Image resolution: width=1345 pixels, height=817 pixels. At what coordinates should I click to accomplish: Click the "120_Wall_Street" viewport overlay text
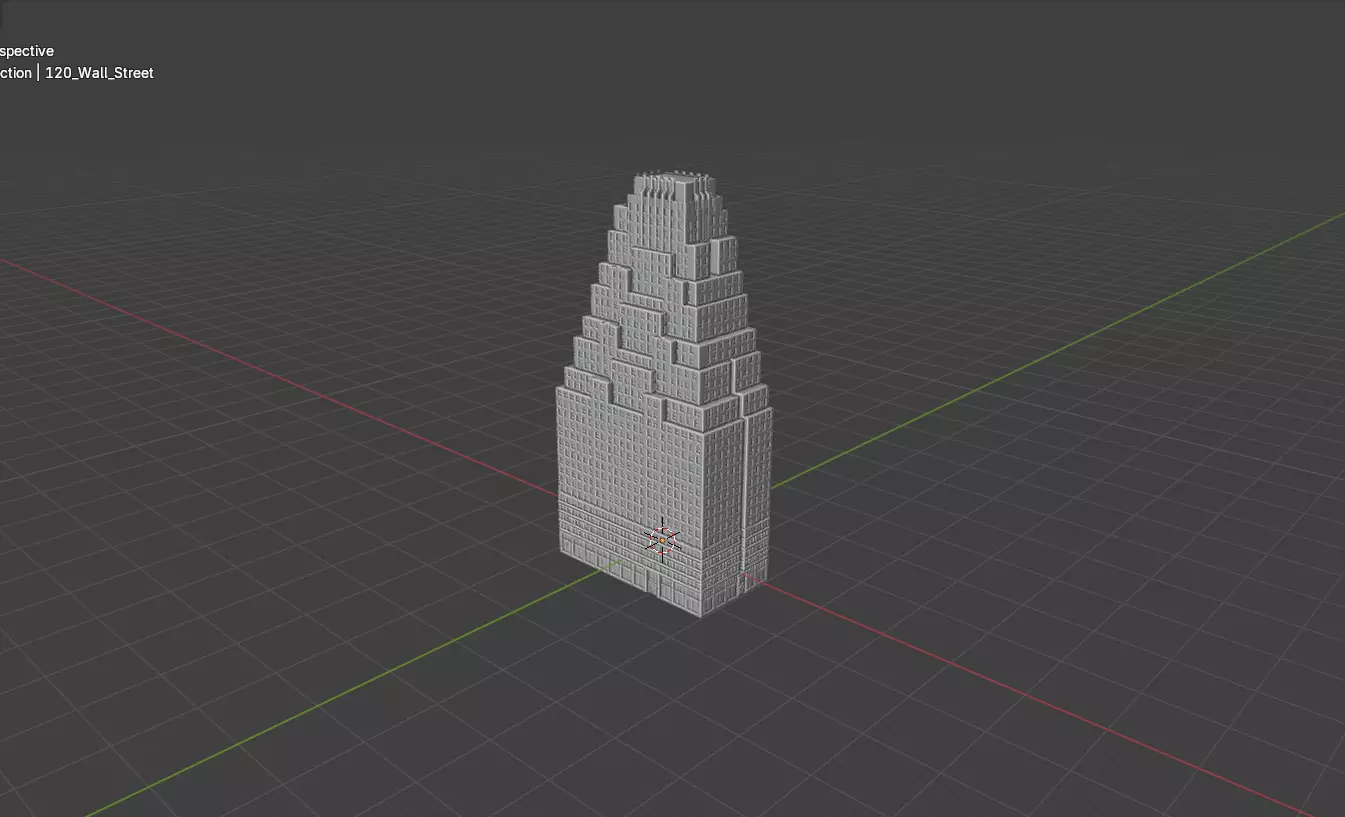click(x=99, y=73)
